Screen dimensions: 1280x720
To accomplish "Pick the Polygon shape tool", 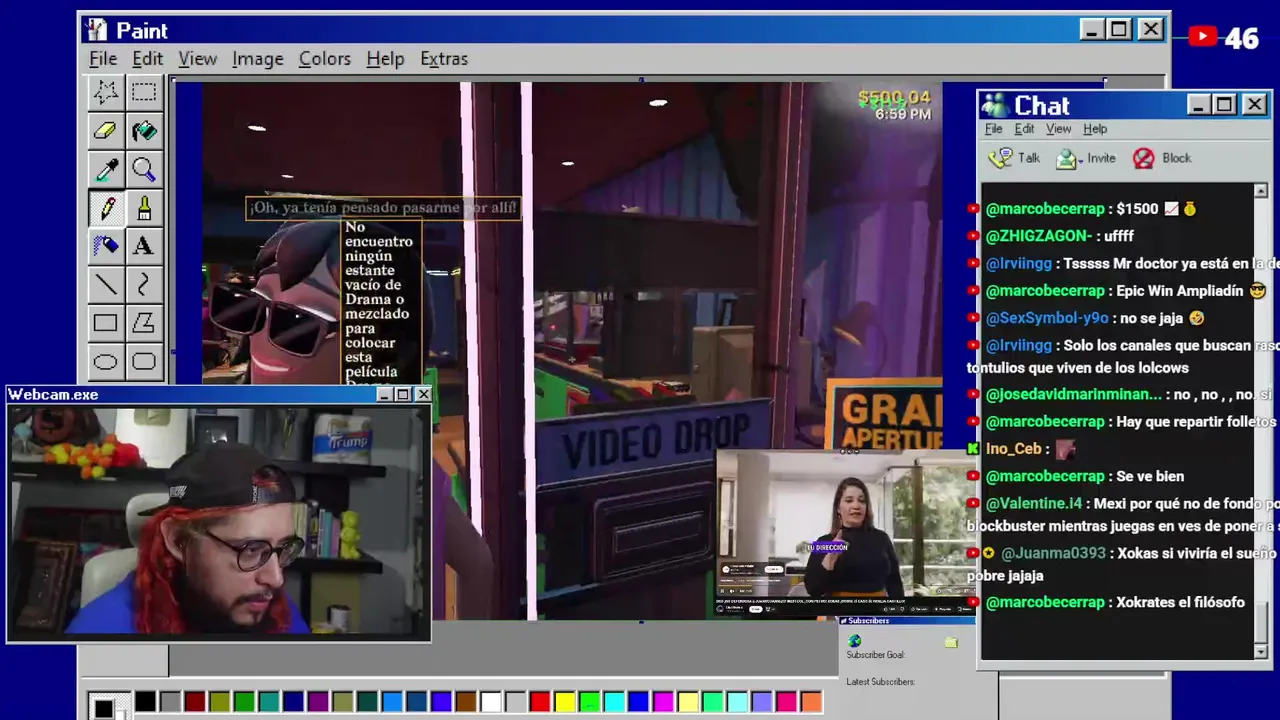I will 144,323.
